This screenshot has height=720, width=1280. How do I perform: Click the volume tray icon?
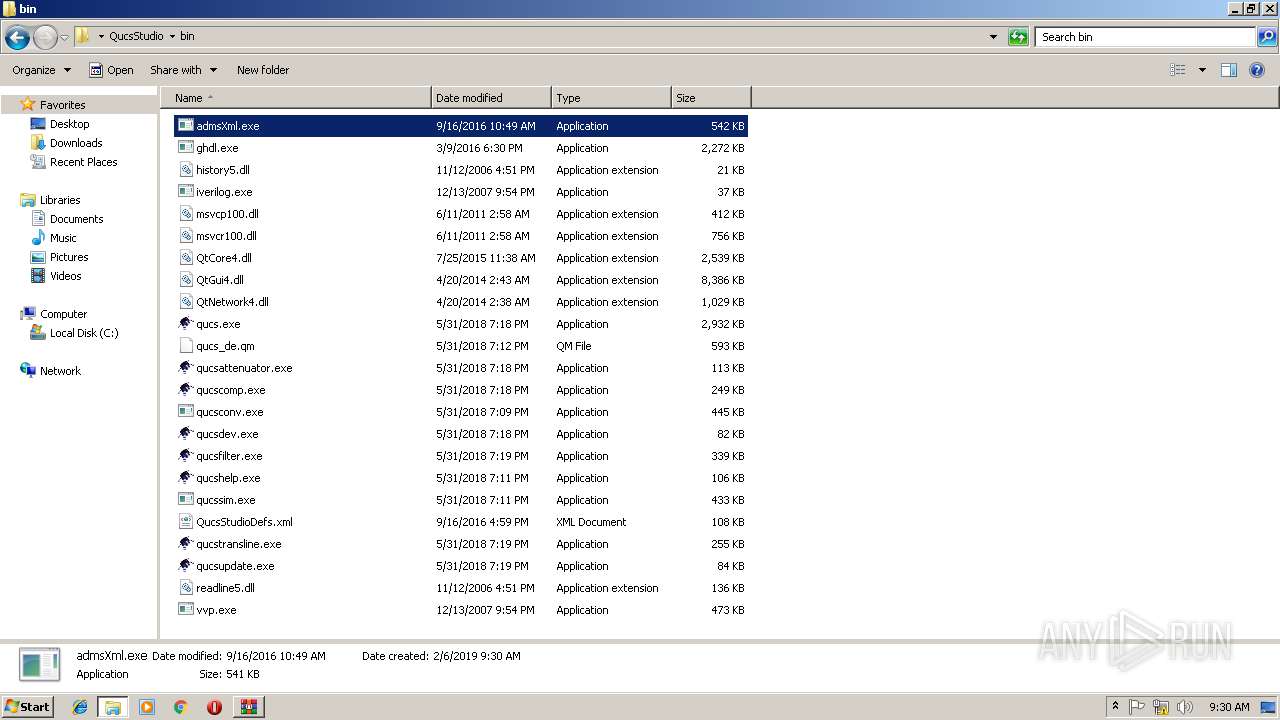pyautogui.click(x=1185, y=707)
